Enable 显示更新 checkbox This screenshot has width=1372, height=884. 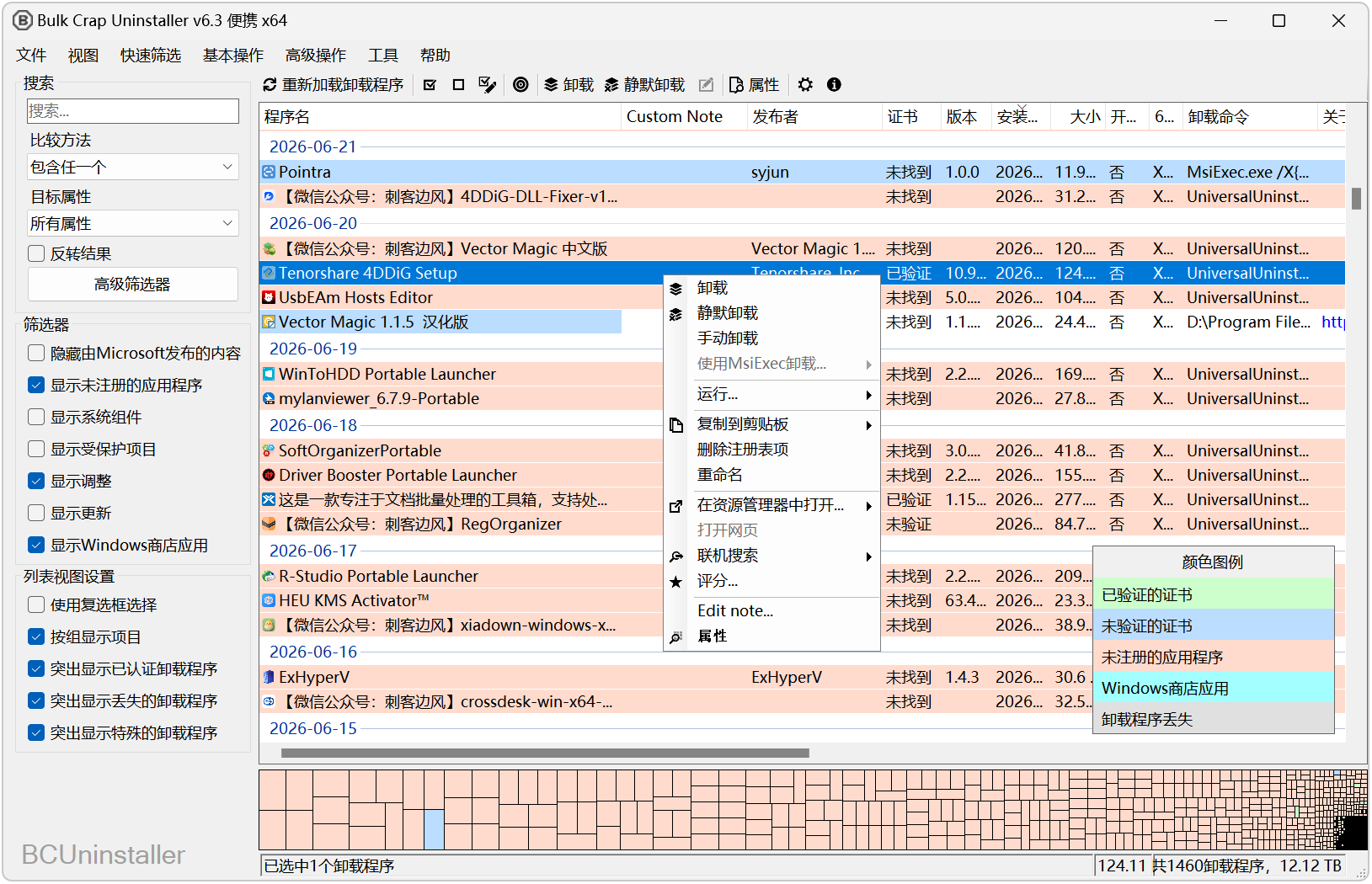tap(36, 513)
